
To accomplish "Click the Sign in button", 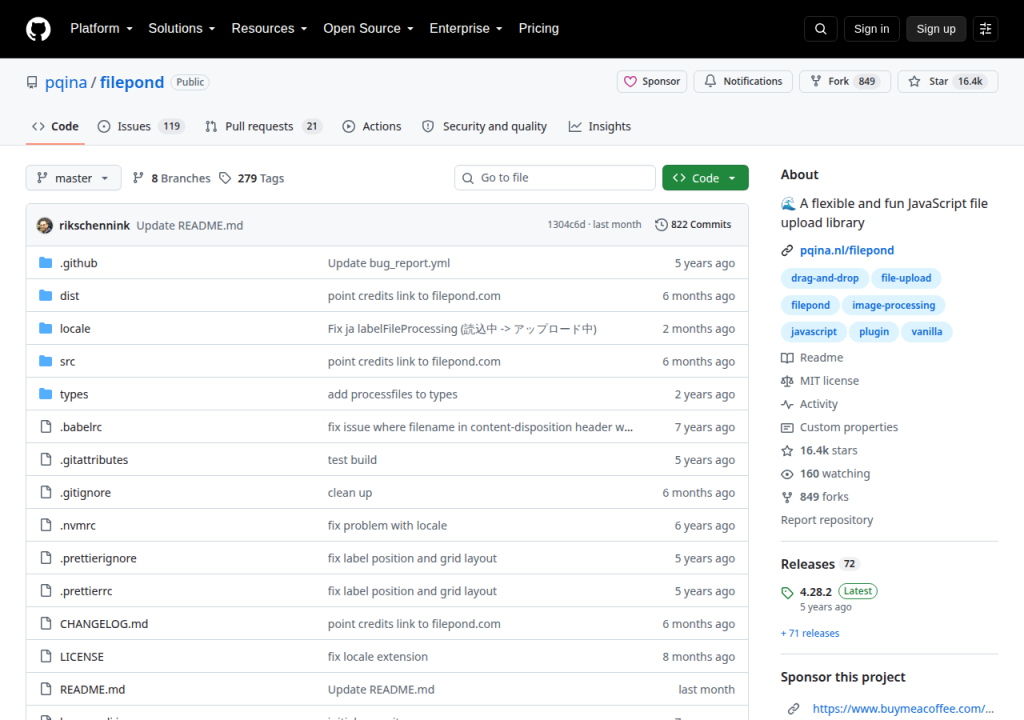I will (871, 29).
